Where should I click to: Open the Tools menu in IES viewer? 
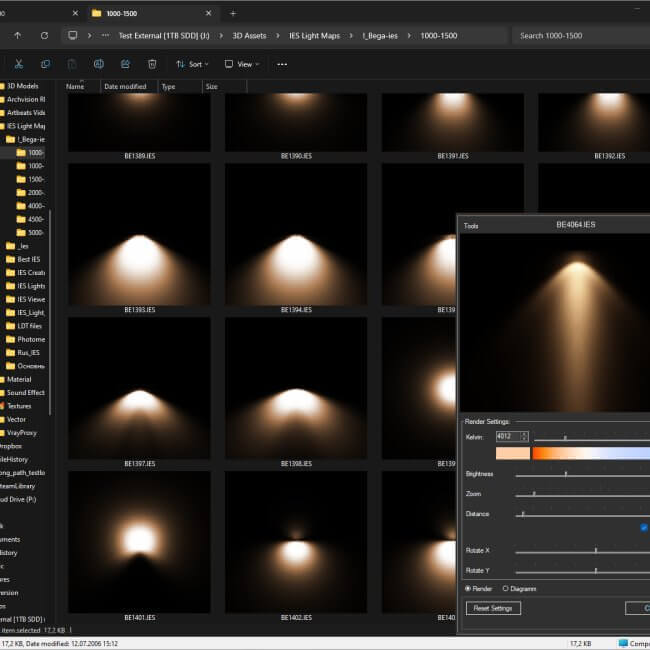click(471, 226)
